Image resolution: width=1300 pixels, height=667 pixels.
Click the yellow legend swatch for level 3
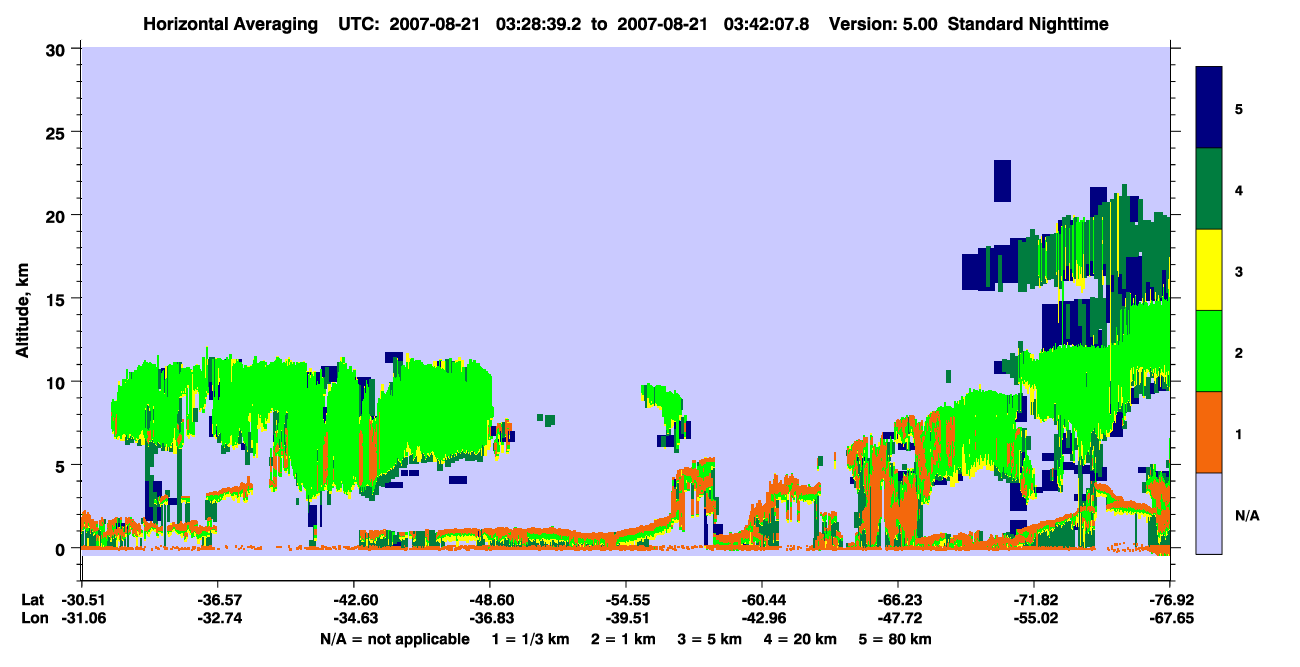pos(1209,270)
